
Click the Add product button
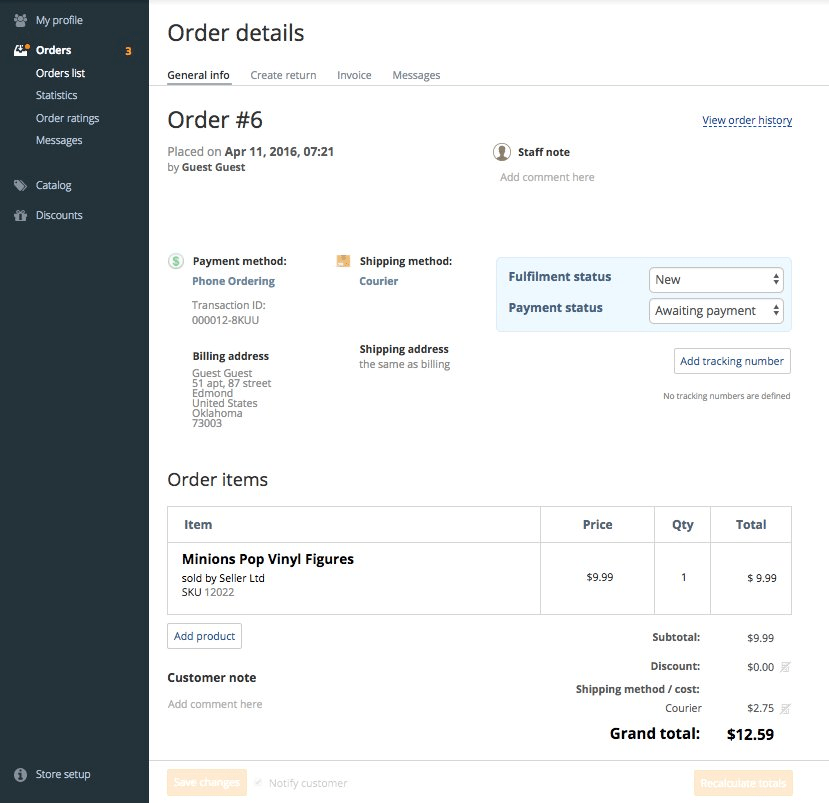[204, 635]
